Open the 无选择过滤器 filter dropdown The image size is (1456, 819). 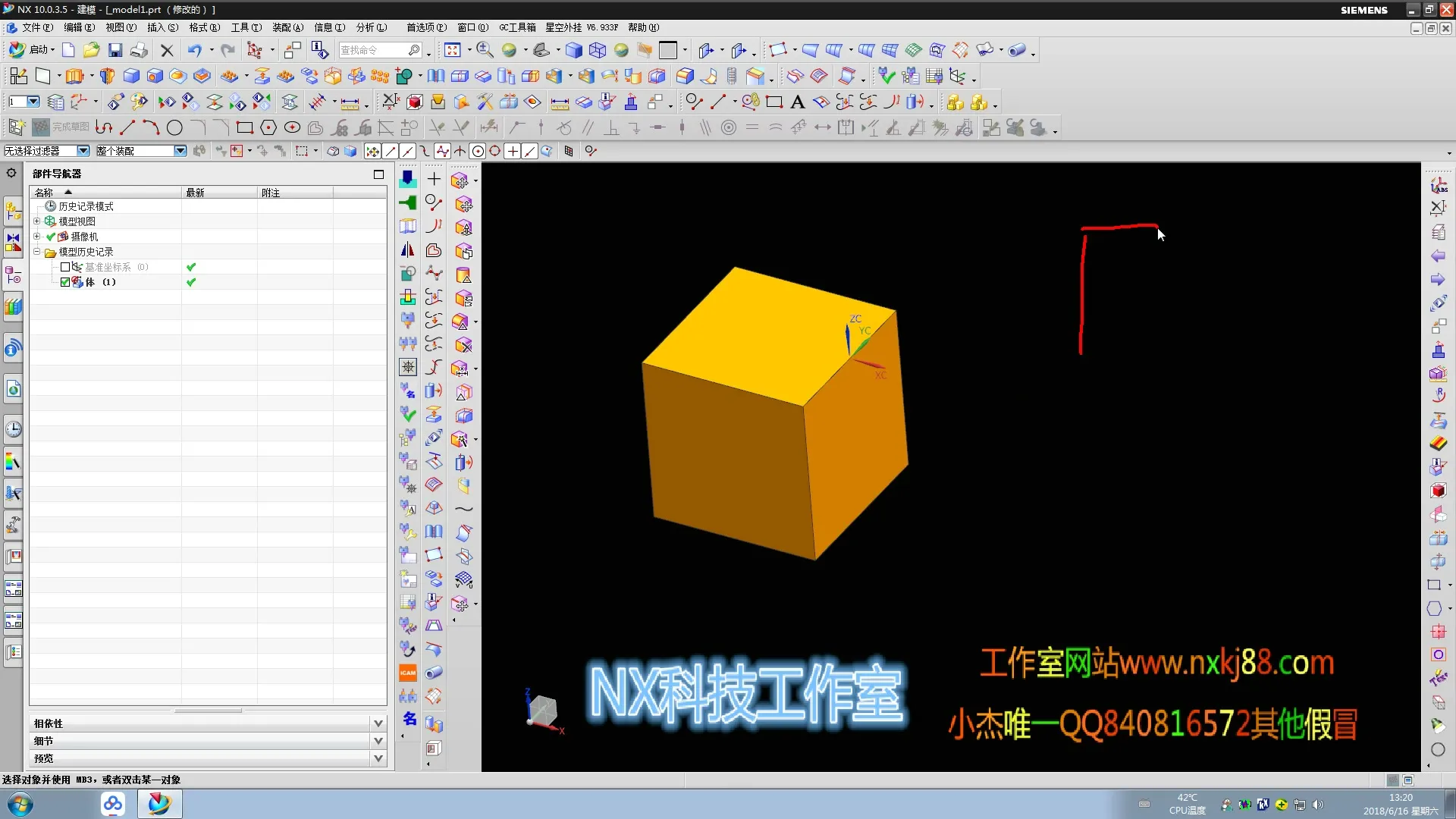[x=83, y=151]
